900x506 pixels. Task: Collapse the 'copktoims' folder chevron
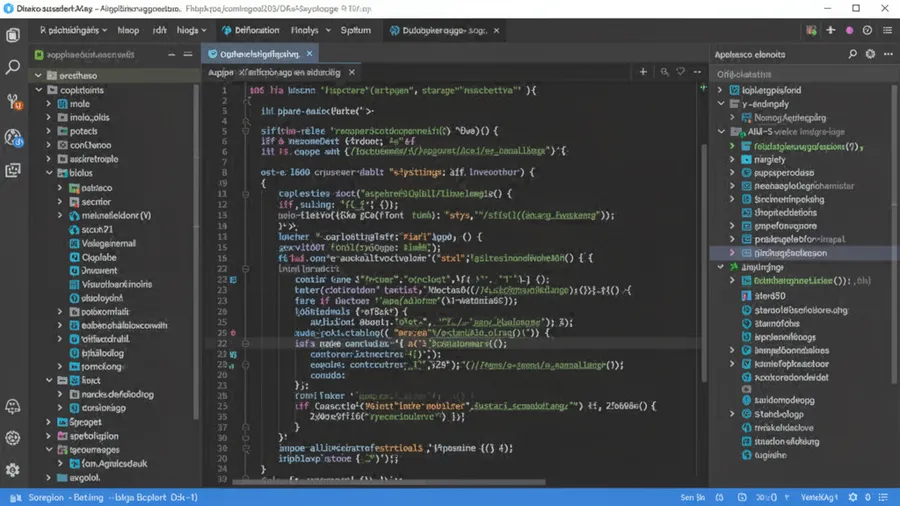38,90
